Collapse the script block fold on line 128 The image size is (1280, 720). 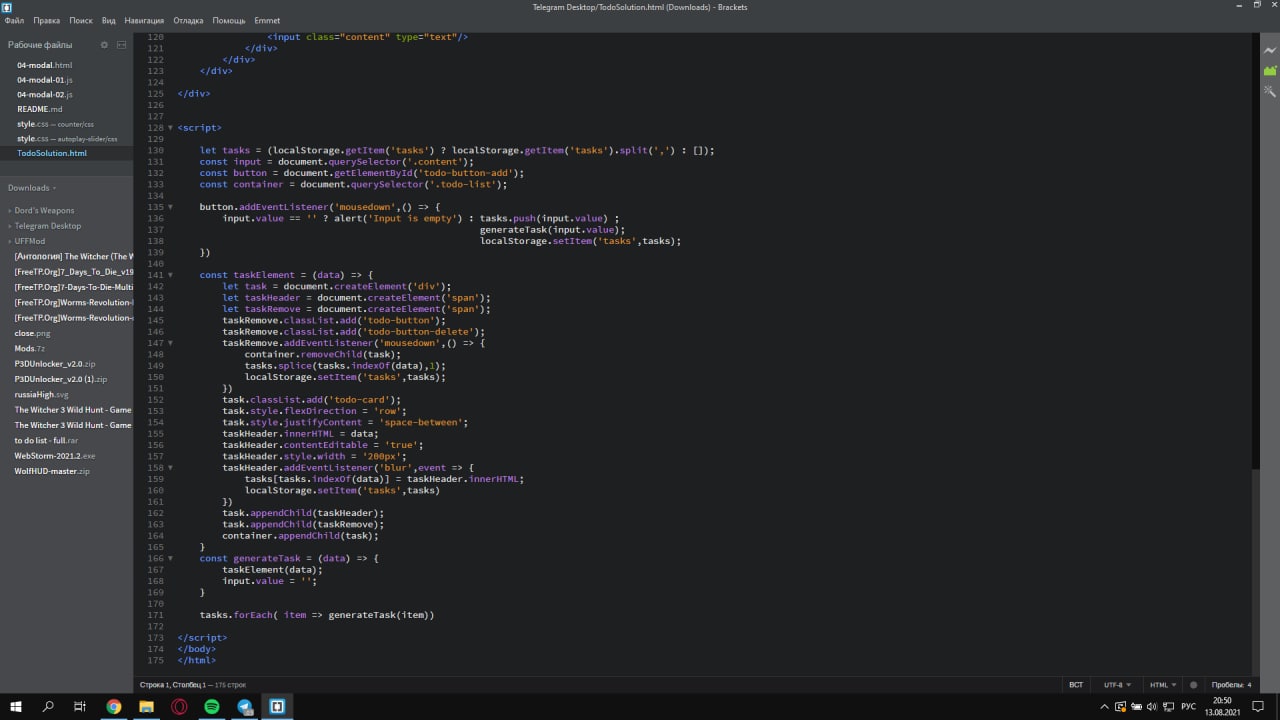[x=171, y=128]
